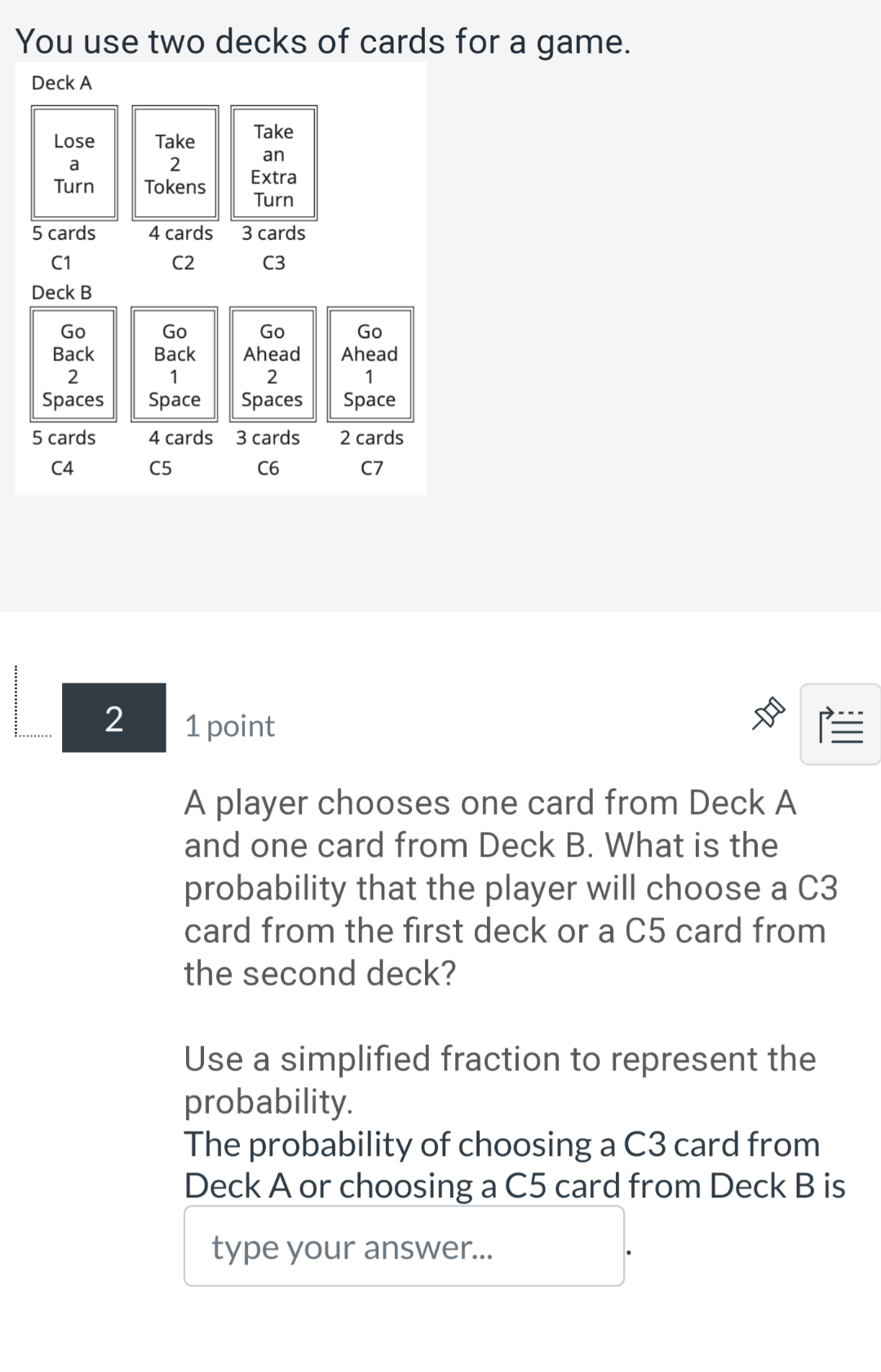Screen dimensions: 881x1372
Task: Select the C1 'Lose a Turn' card
Action: [x=73, y=162]
